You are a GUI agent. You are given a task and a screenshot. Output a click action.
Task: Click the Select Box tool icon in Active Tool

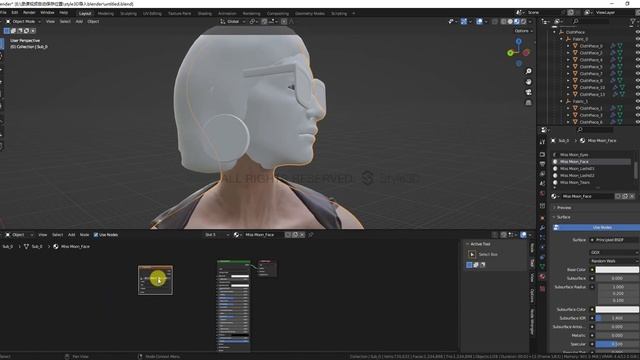pyautogui.click(x=472, y=254)
